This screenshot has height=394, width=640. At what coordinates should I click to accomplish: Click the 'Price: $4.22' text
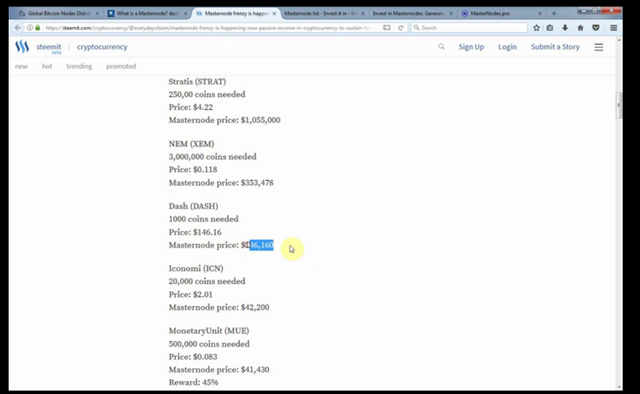click(x=191, y=107)
